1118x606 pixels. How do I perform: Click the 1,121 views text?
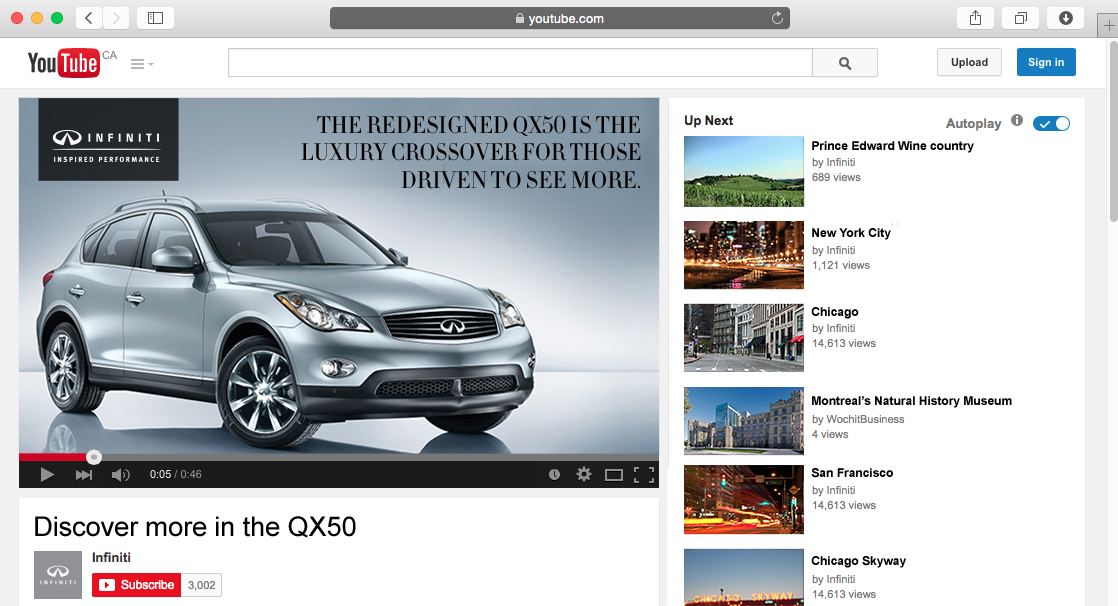(841, 265)
